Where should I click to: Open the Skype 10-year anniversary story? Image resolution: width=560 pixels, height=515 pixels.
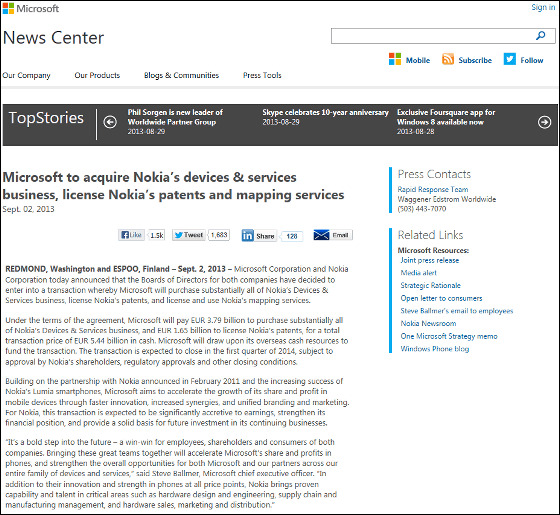(325, 112)
